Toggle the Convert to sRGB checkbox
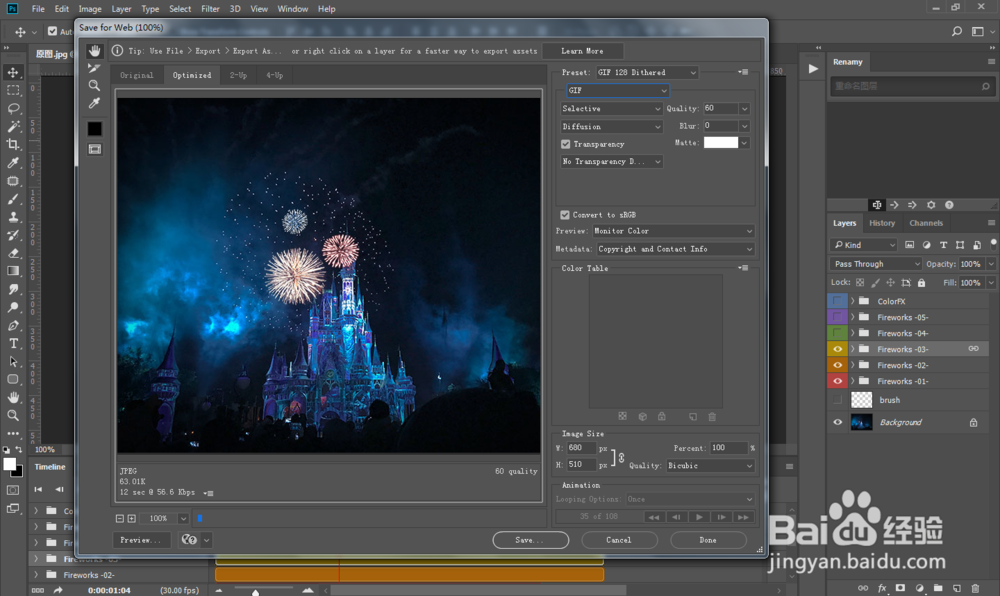Viewport: 1000px width, 596px height. 565,215
